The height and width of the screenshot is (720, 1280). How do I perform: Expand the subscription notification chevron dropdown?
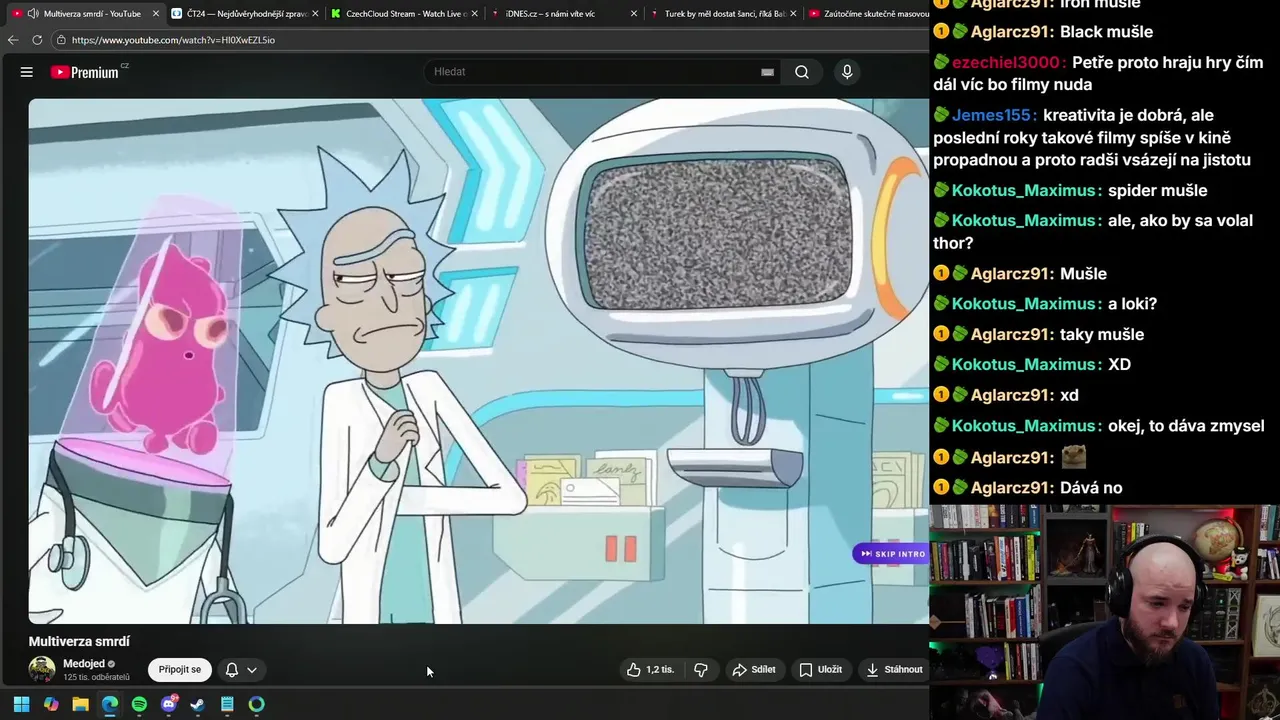coord(252,670)
